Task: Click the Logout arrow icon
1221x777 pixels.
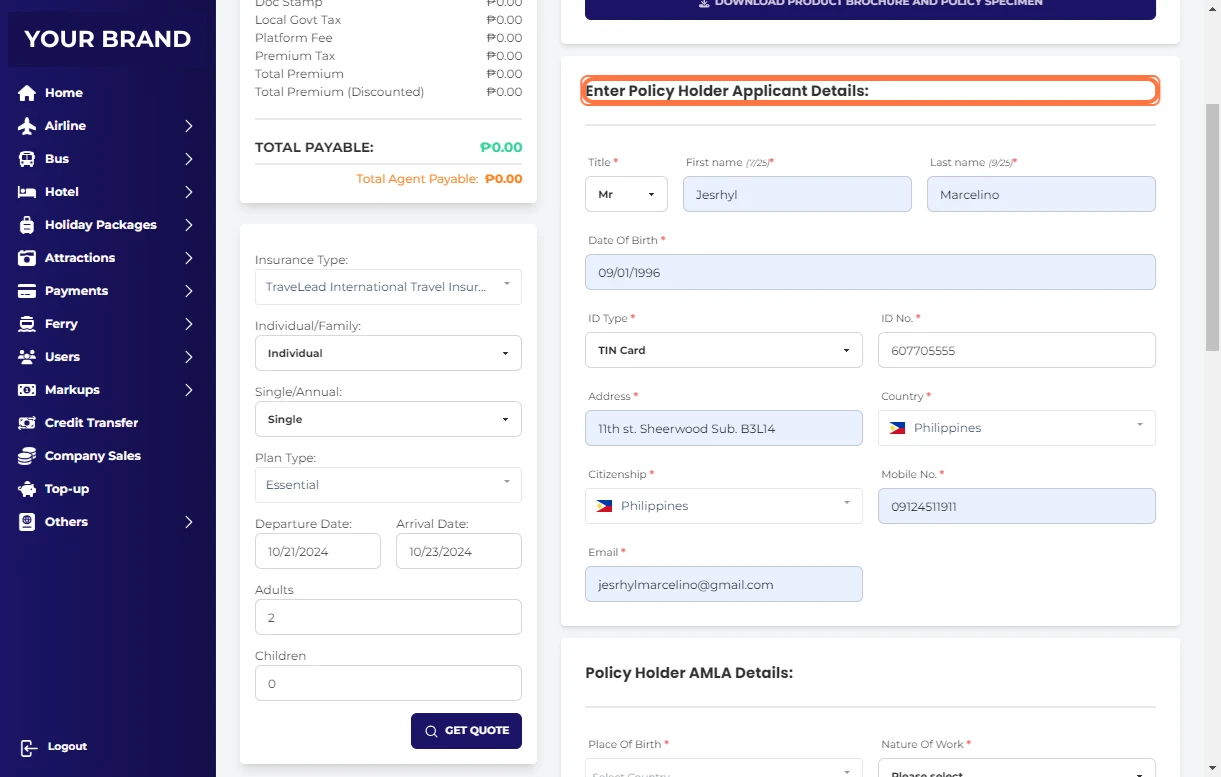Action: (x=29, y=747)
